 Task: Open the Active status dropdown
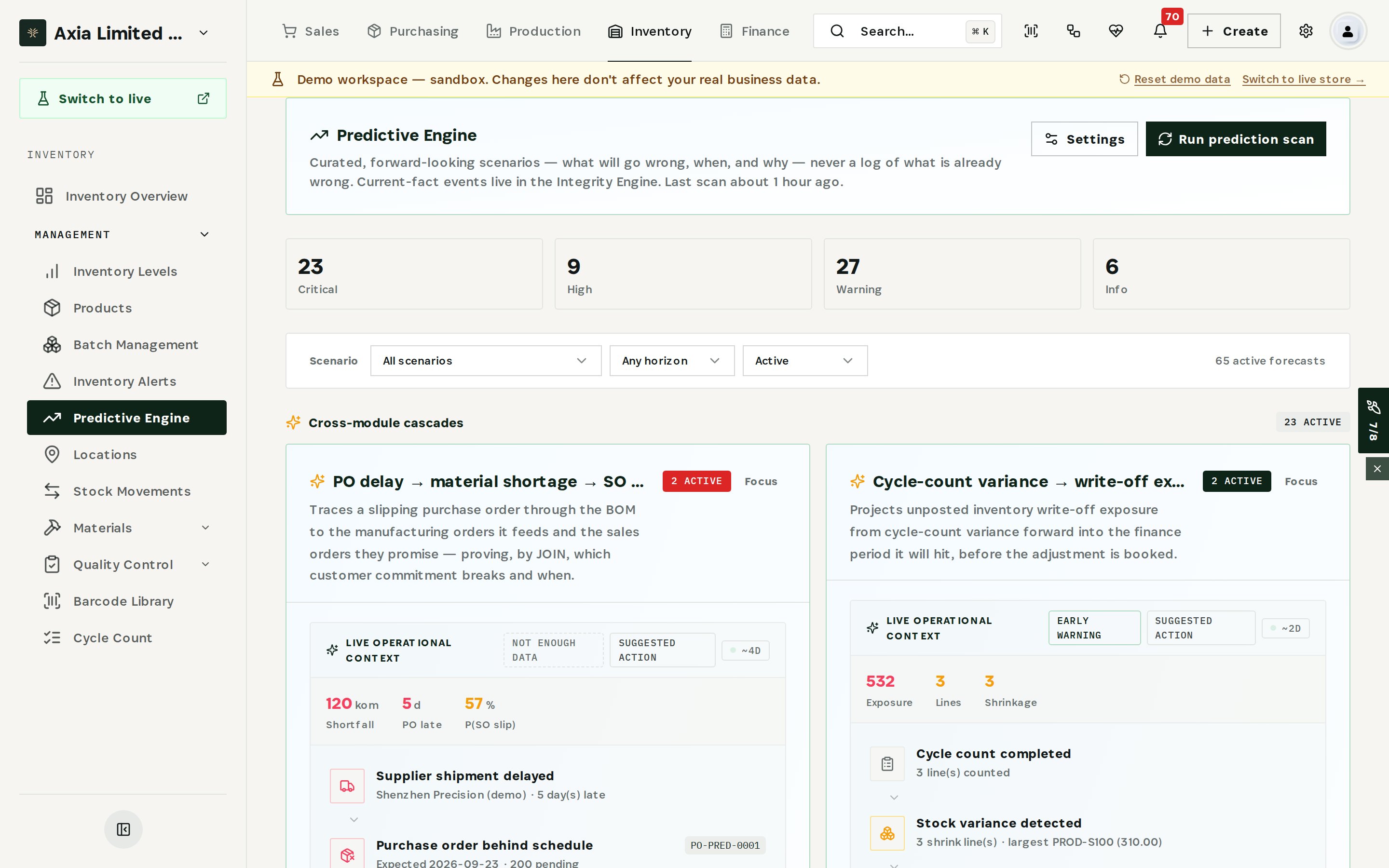coord(804,361)
